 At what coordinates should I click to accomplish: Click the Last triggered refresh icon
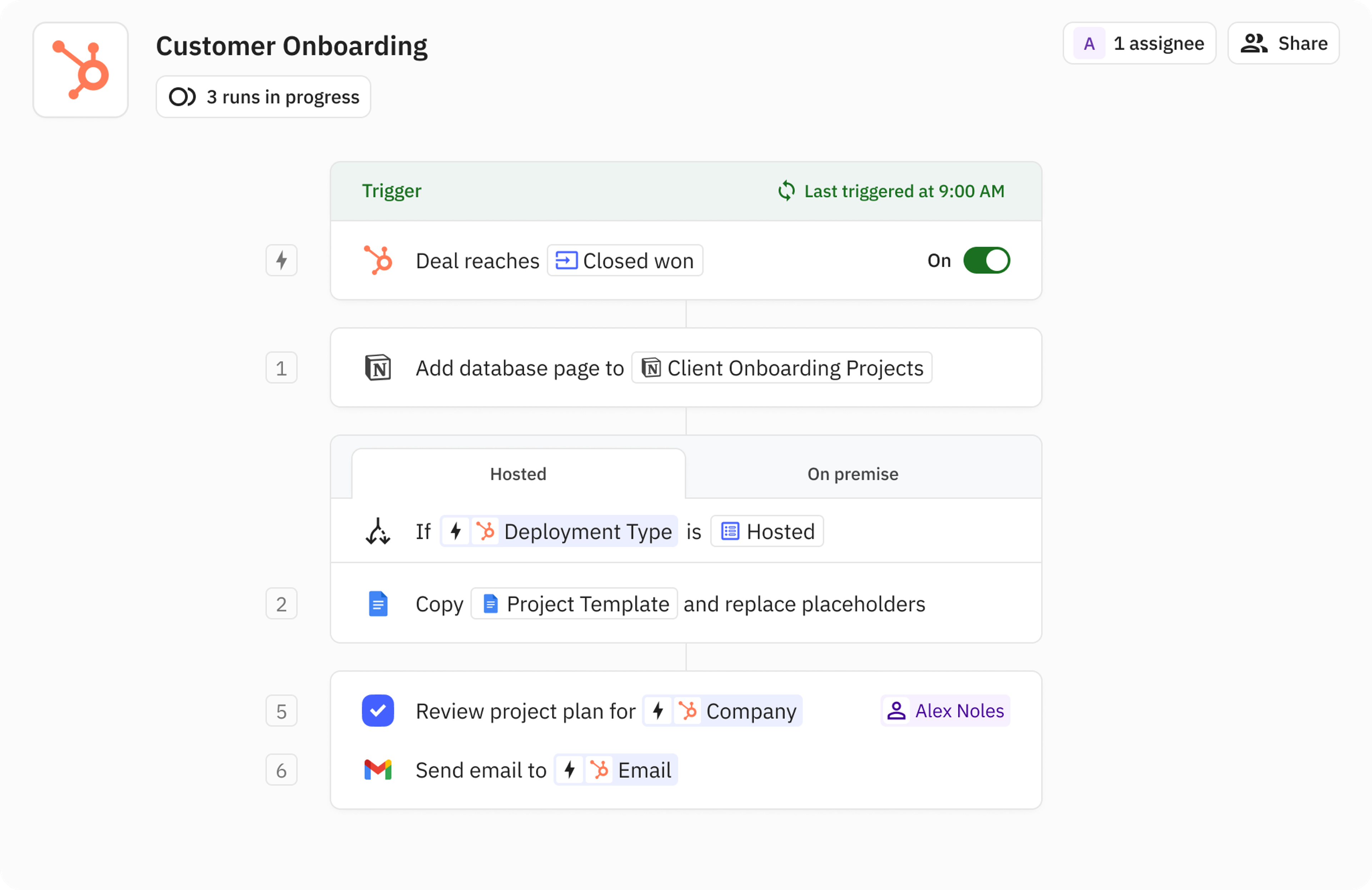click(x=786, y=191)
